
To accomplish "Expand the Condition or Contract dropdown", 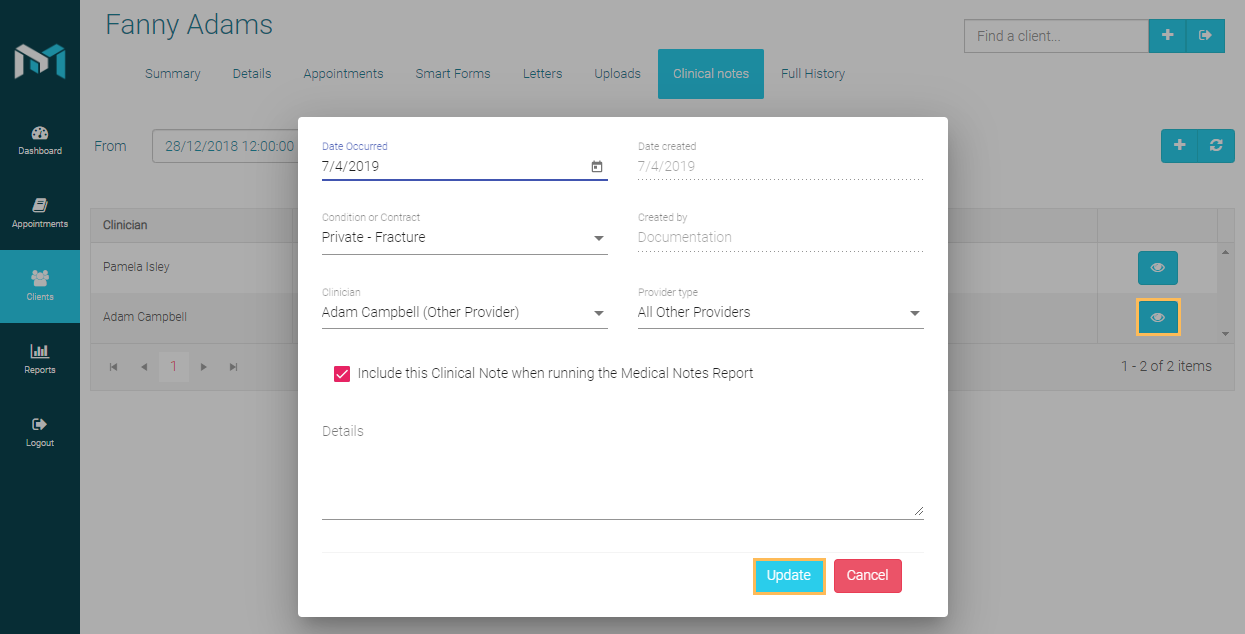I will point(599,238).
